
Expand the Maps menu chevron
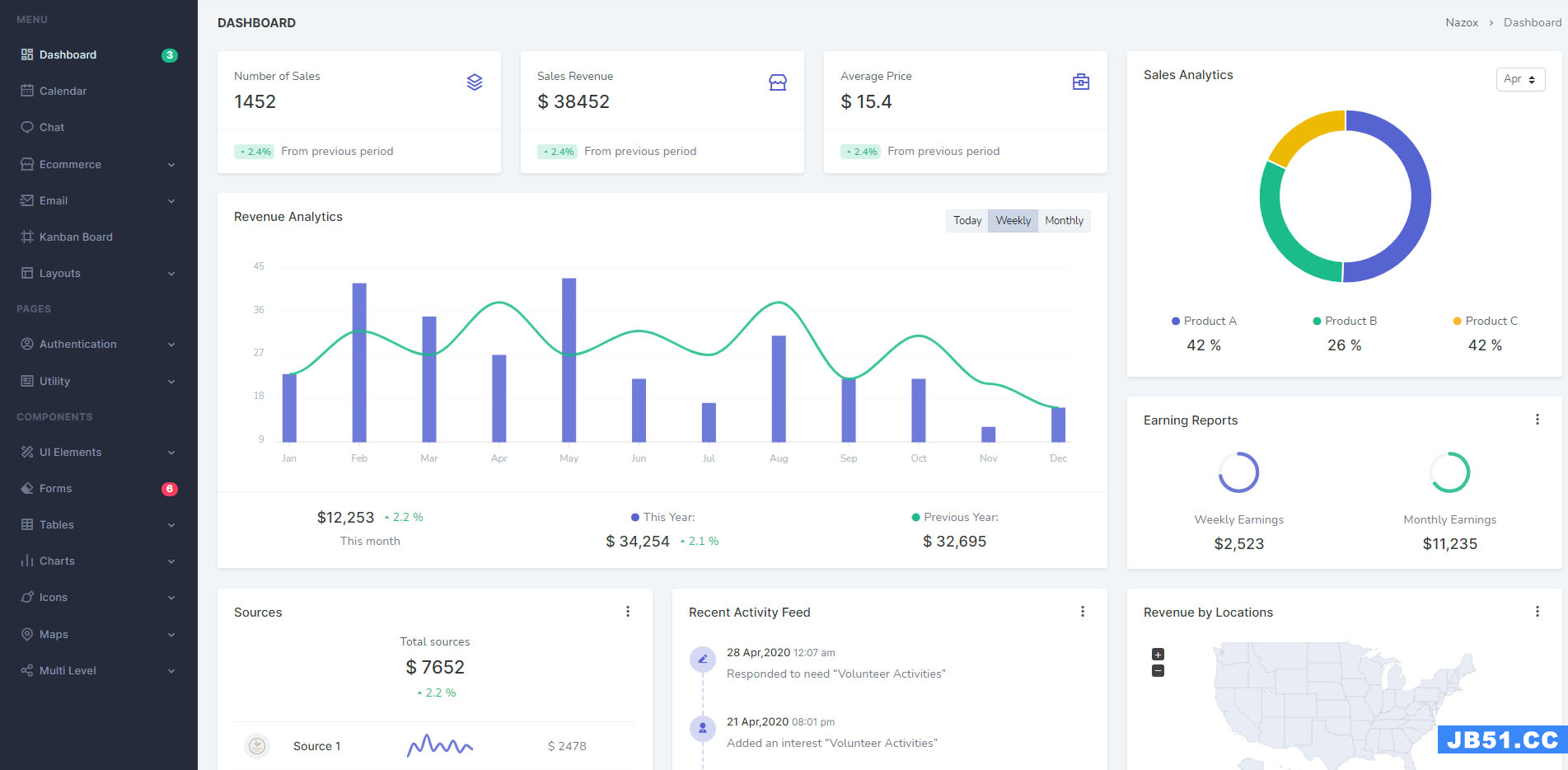[x=171, y=635]
